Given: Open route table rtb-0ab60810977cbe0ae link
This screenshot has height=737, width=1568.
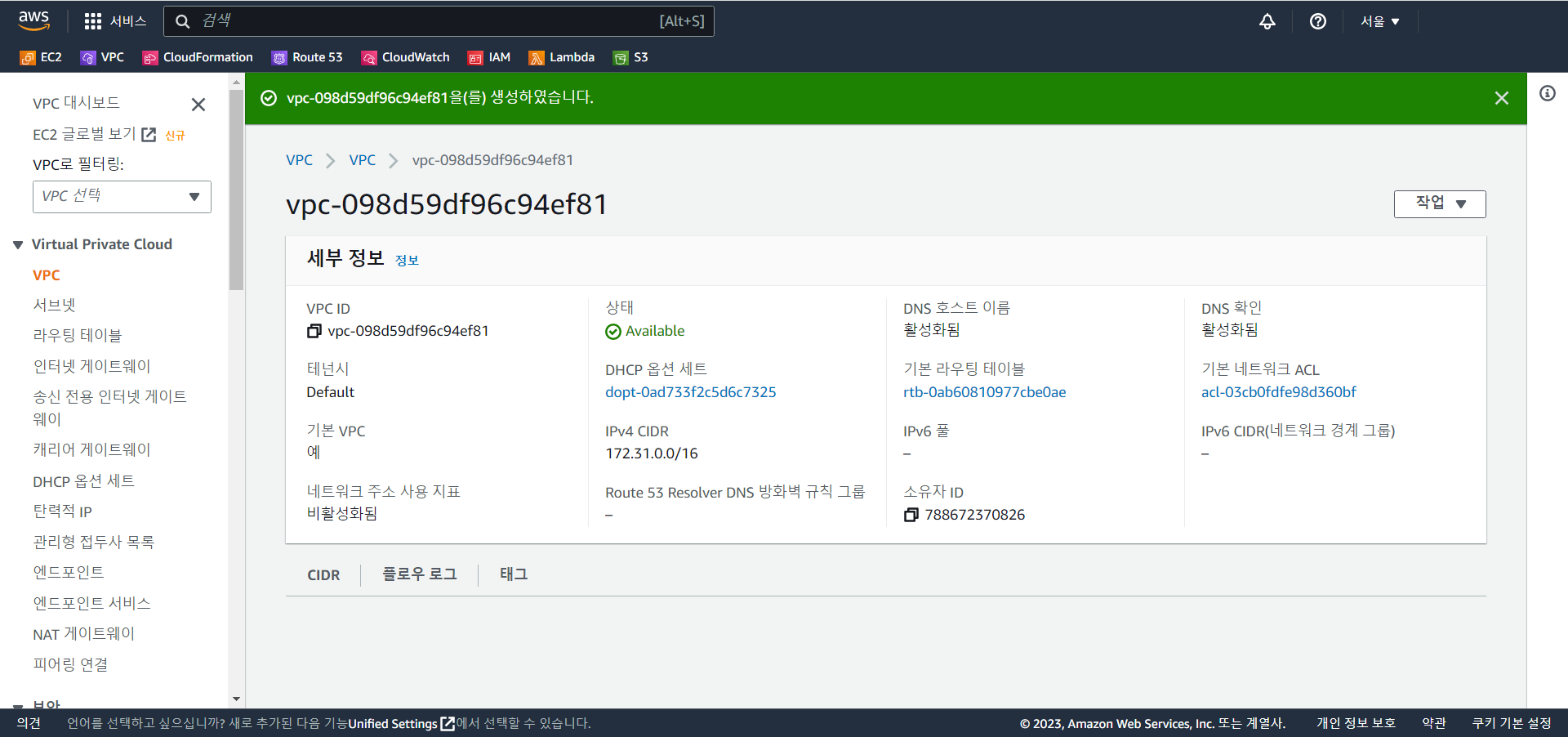Looking at the screenshot, I should [984, 392].
